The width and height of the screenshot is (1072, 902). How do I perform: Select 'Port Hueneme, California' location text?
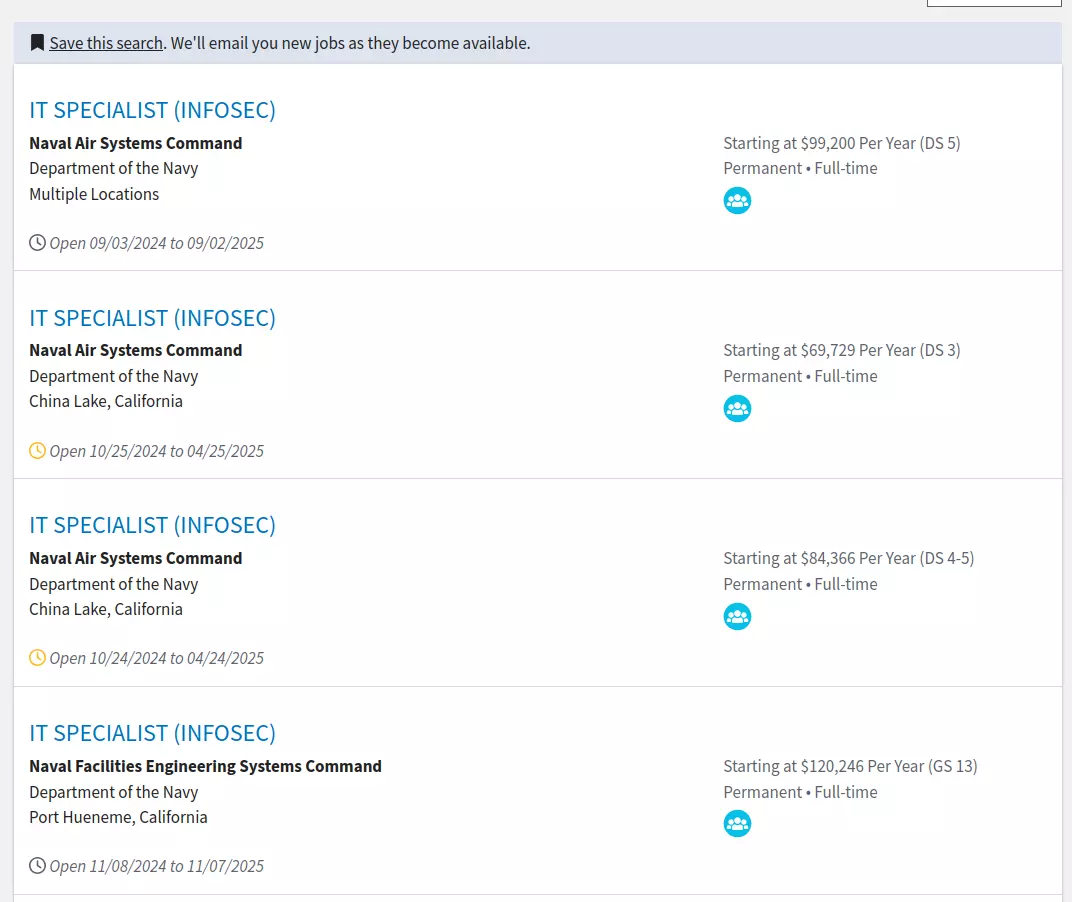[118, 817]
